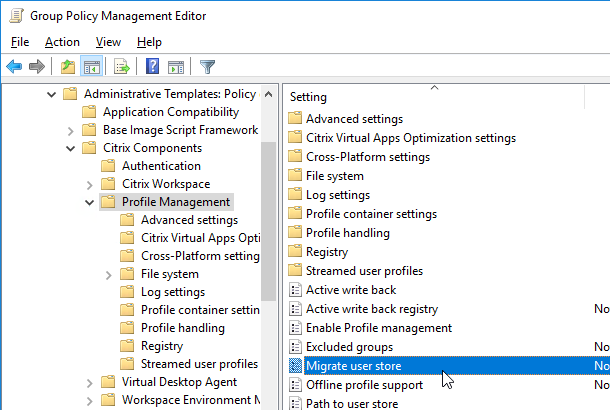Screen dimensions: 610x410
Task: Toggle the Show/Hide Console Tree icon
Action: [x=91, y=67]
